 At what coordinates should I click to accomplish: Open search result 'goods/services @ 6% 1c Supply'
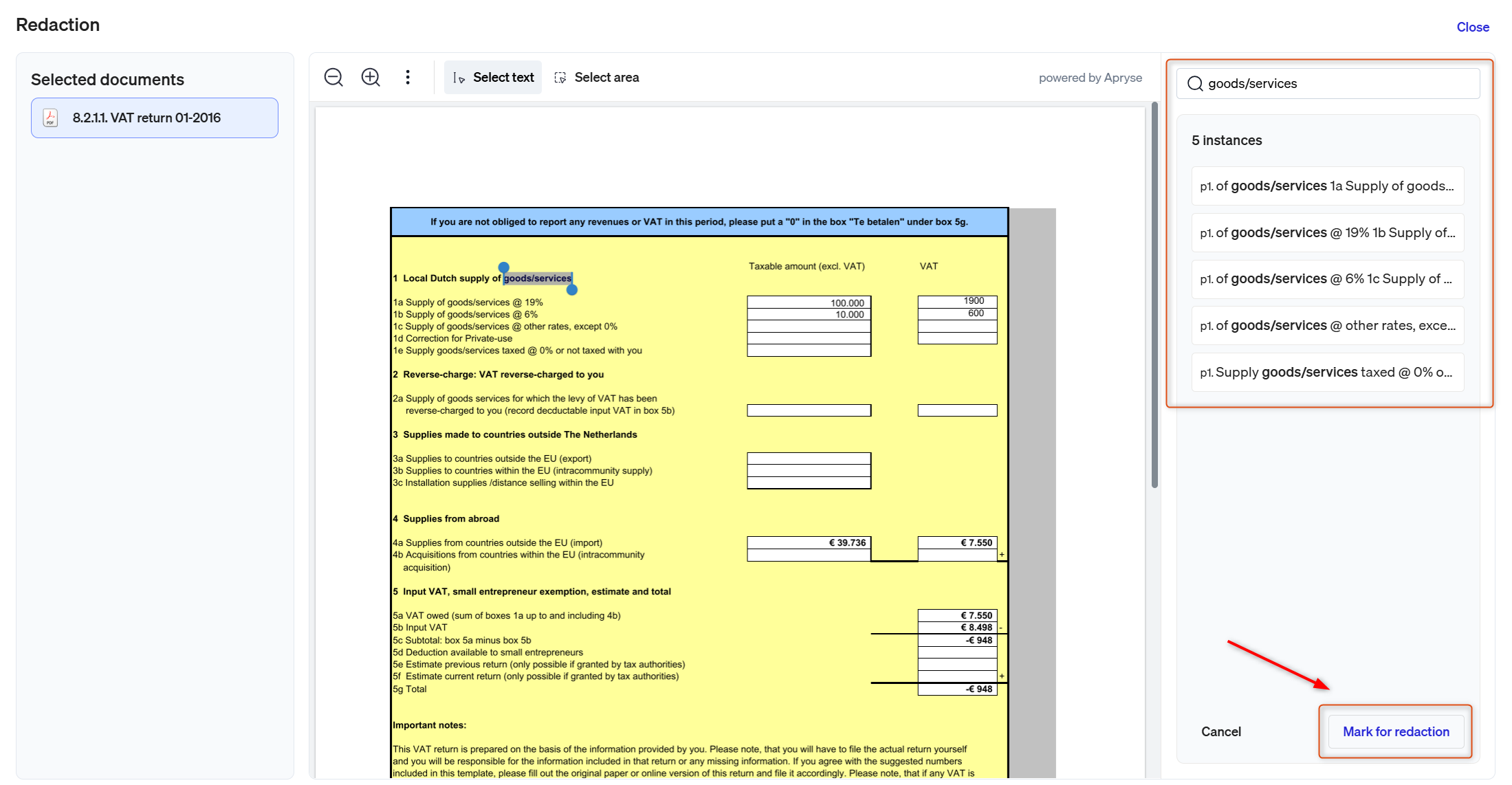1327,278
